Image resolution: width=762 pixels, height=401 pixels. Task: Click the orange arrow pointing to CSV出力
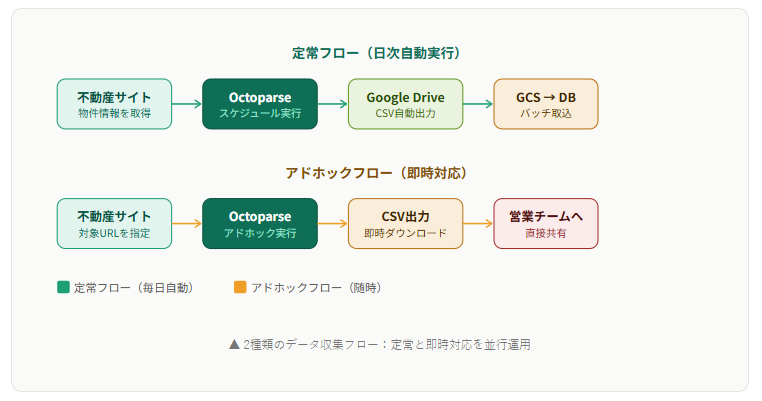(x=333, y=223)
